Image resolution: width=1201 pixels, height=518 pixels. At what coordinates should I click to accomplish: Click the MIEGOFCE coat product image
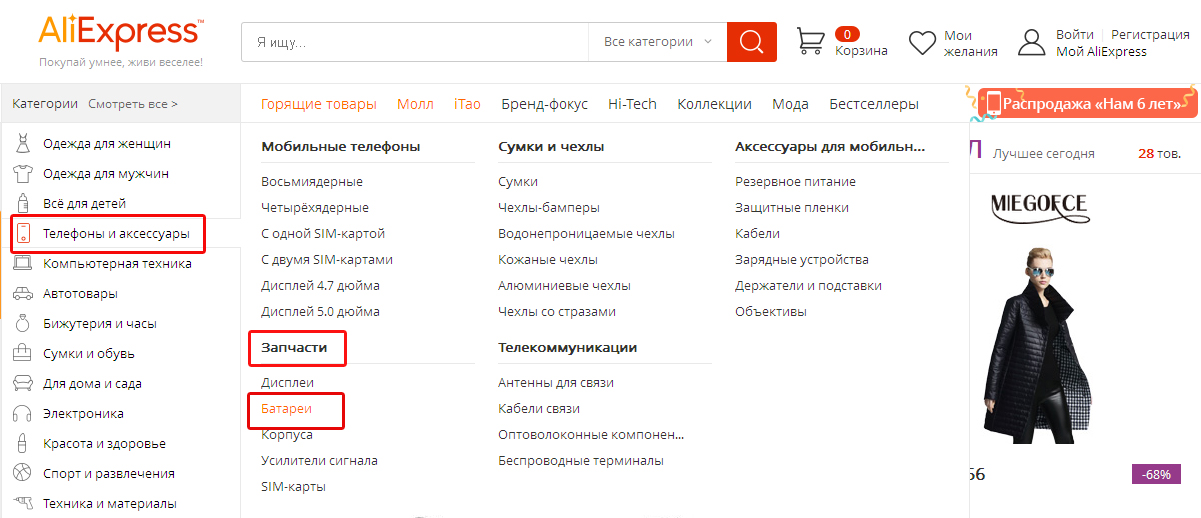click(1040, 340)
